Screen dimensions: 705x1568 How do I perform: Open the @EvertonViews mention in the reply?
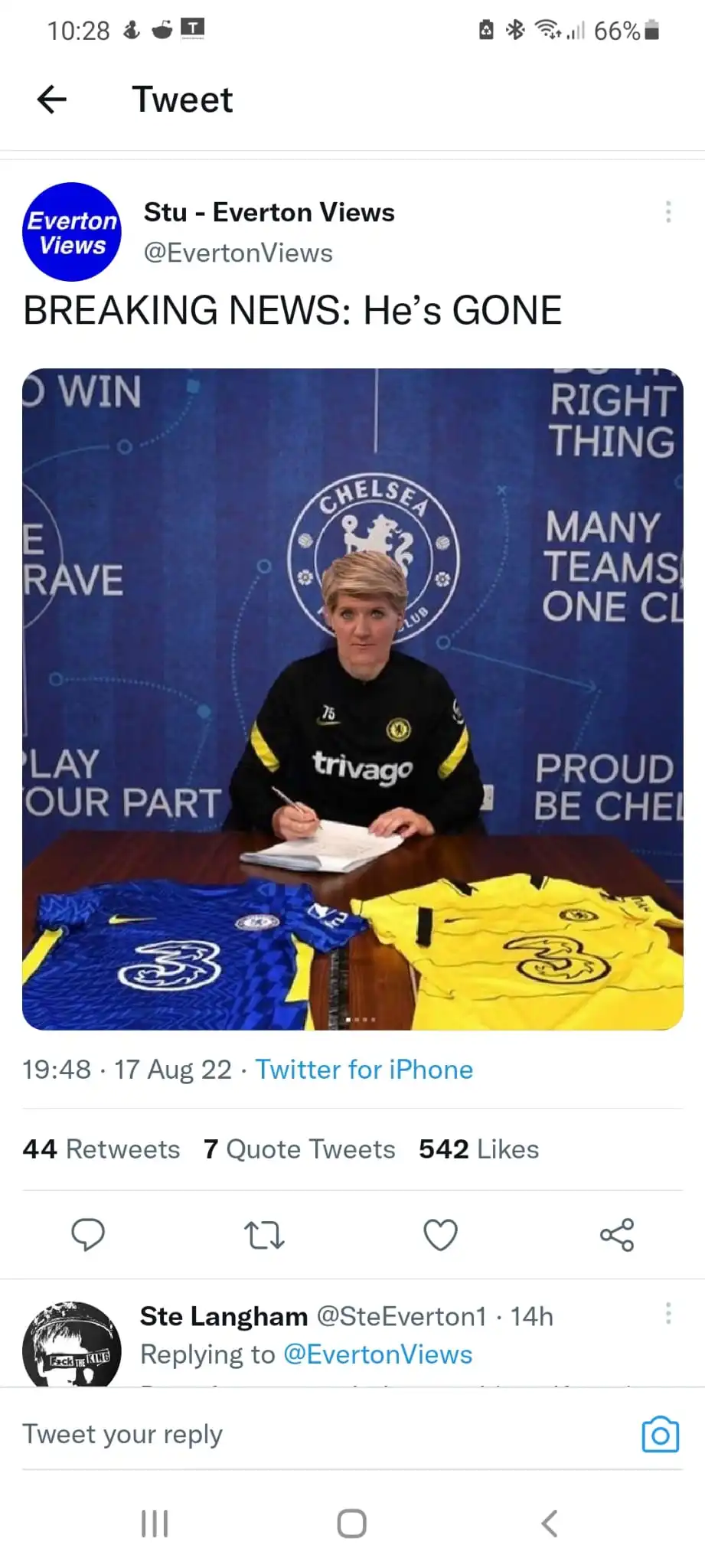click(x=378, y=1354)
